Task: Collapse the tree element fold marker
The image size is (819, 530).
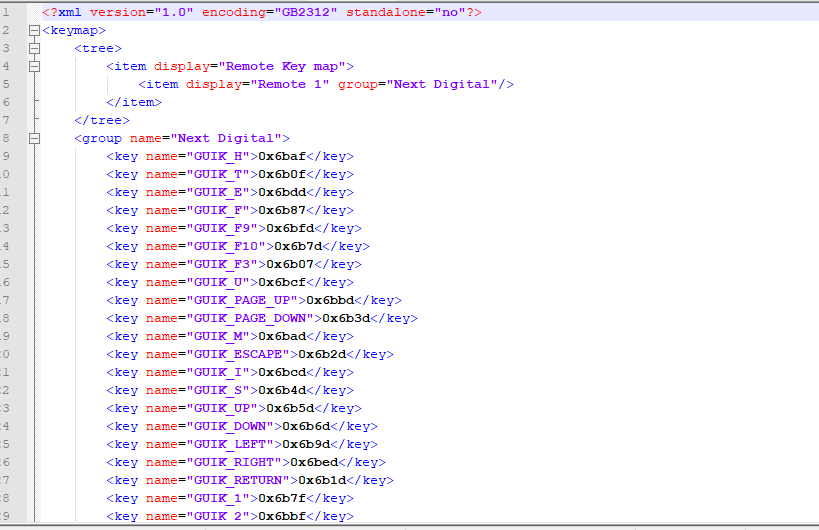Action: pos(34,49)
